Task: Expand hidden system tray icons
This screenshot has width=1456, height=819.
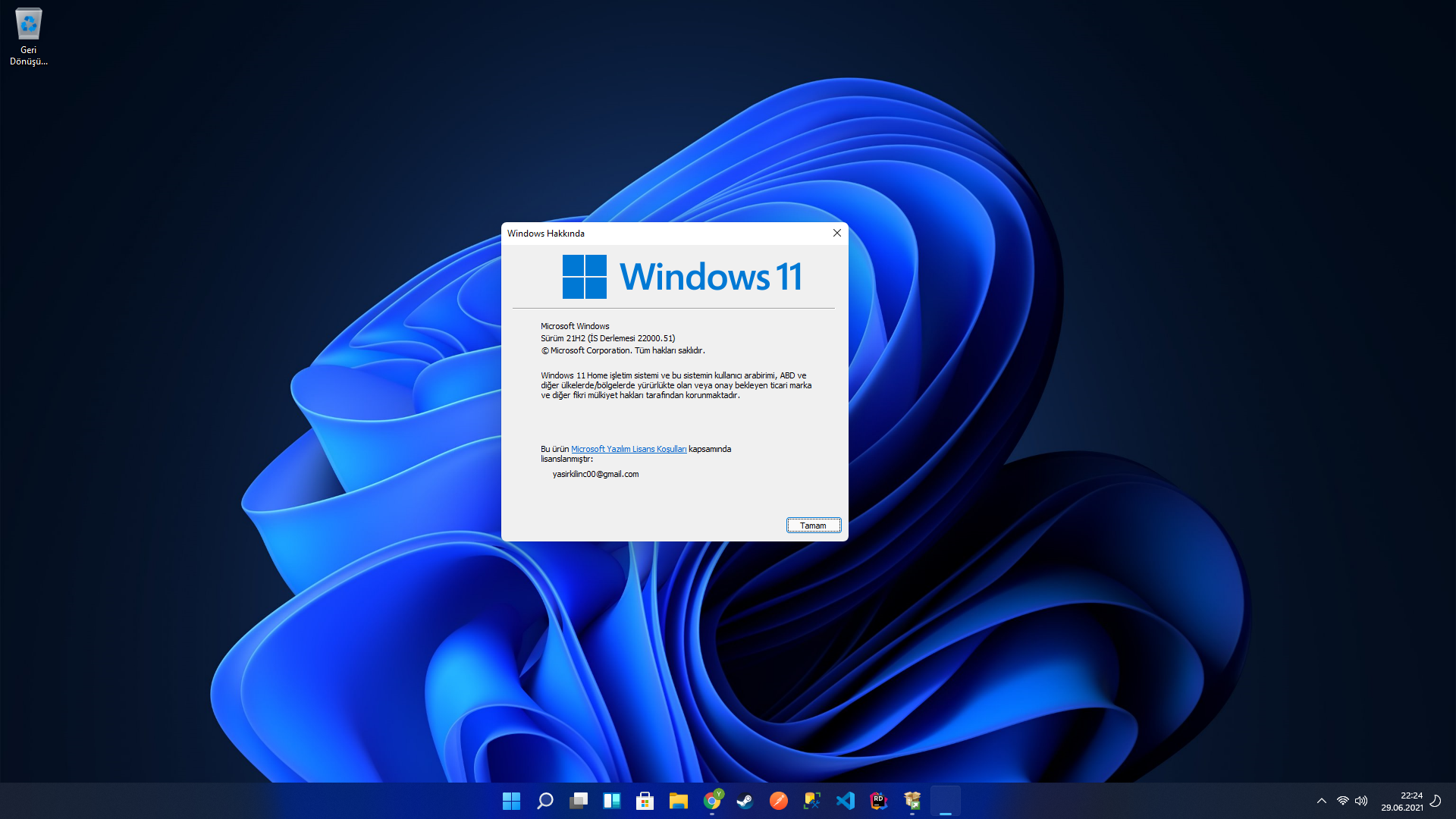Action: (x=1322, y=801)
